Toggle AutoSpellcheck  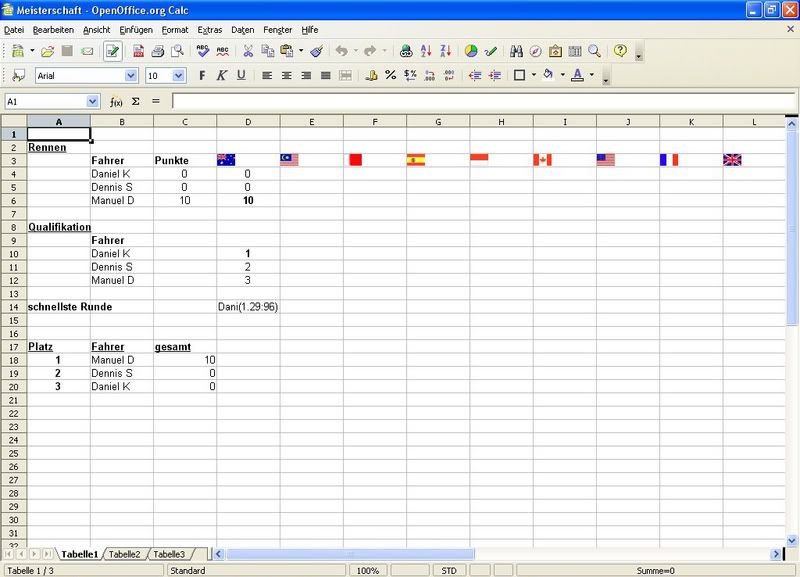(x=222, y=51)
